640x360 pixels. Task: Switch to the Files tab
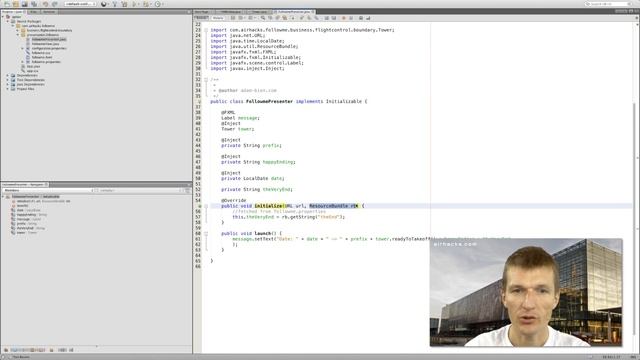(33, 12)
